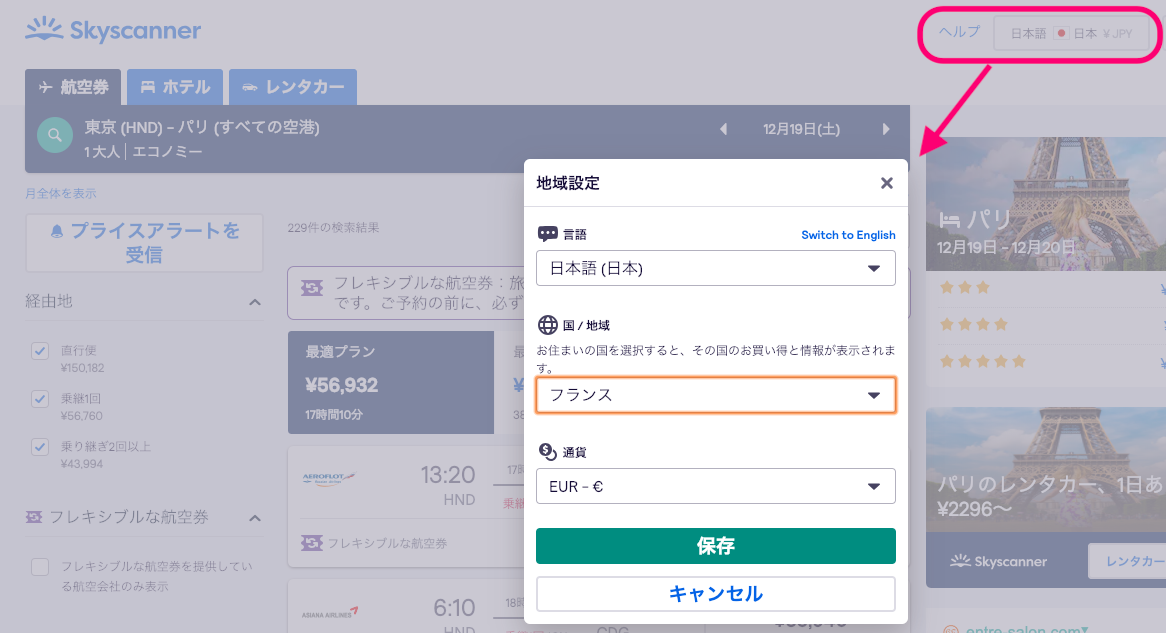Click the speech bubble 言語 icon
The height and width of the screenshot is (633, 1166).
547,234
